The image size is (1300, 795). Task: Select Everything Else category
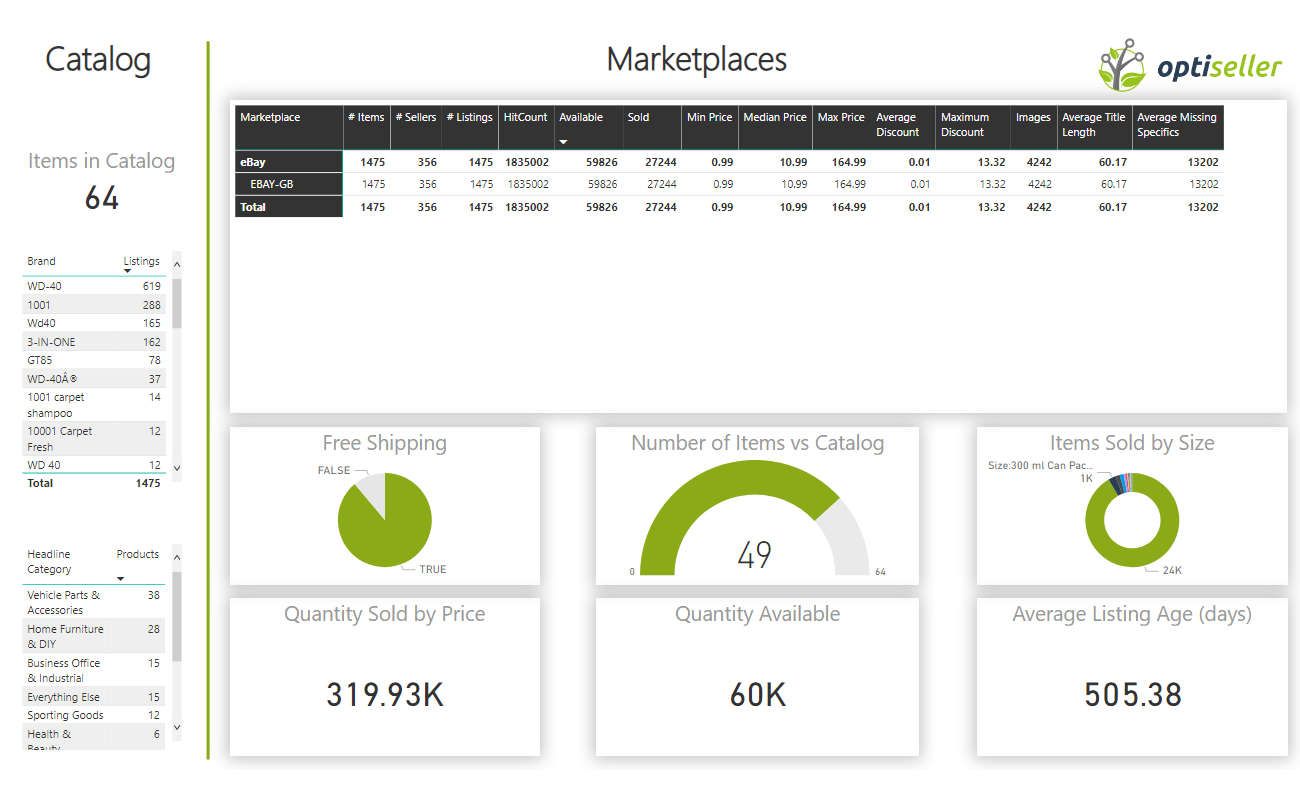pyautogui.click(x=94, y=697)
